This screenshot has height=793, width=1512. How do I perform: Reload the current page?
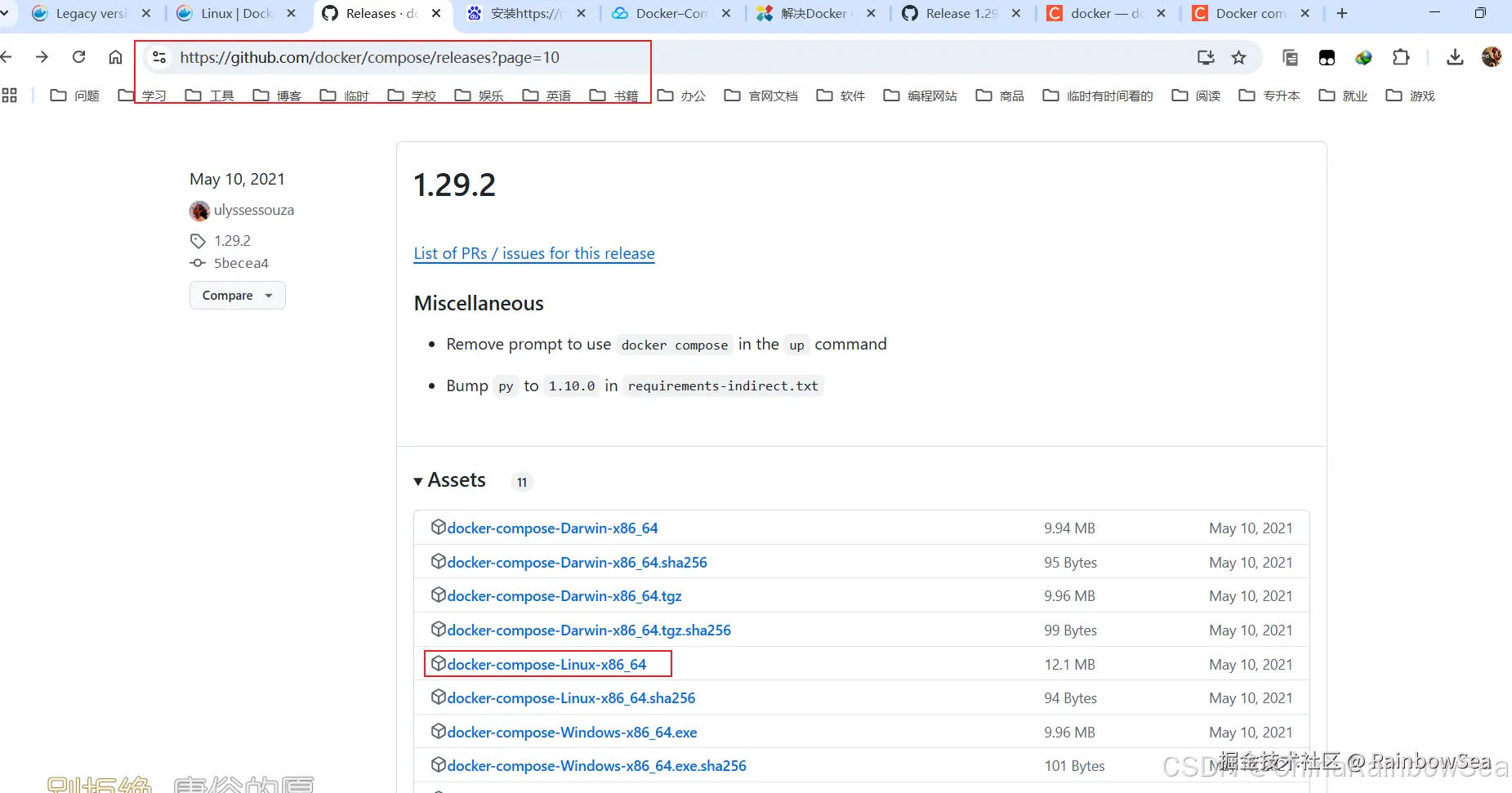pyautogui.click(x=79, y=57)
